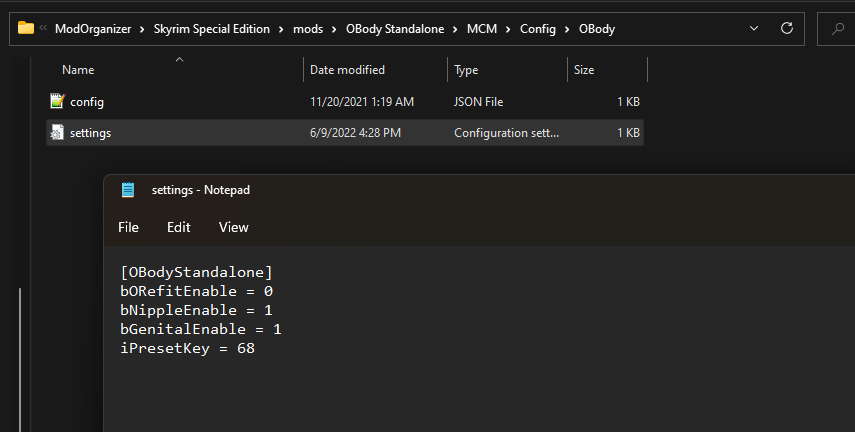This screenshot has width=855, height=432.
Task: Navigate to the MCM breadcrumb folder
Action: [x=482, y=29]
